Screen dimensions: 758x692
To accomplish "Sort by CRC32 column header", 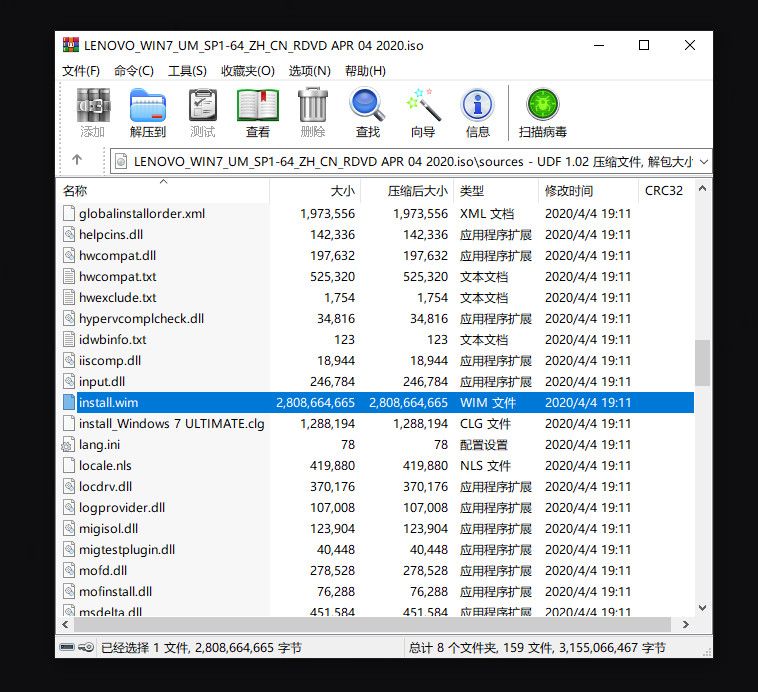I will [666, 191].
